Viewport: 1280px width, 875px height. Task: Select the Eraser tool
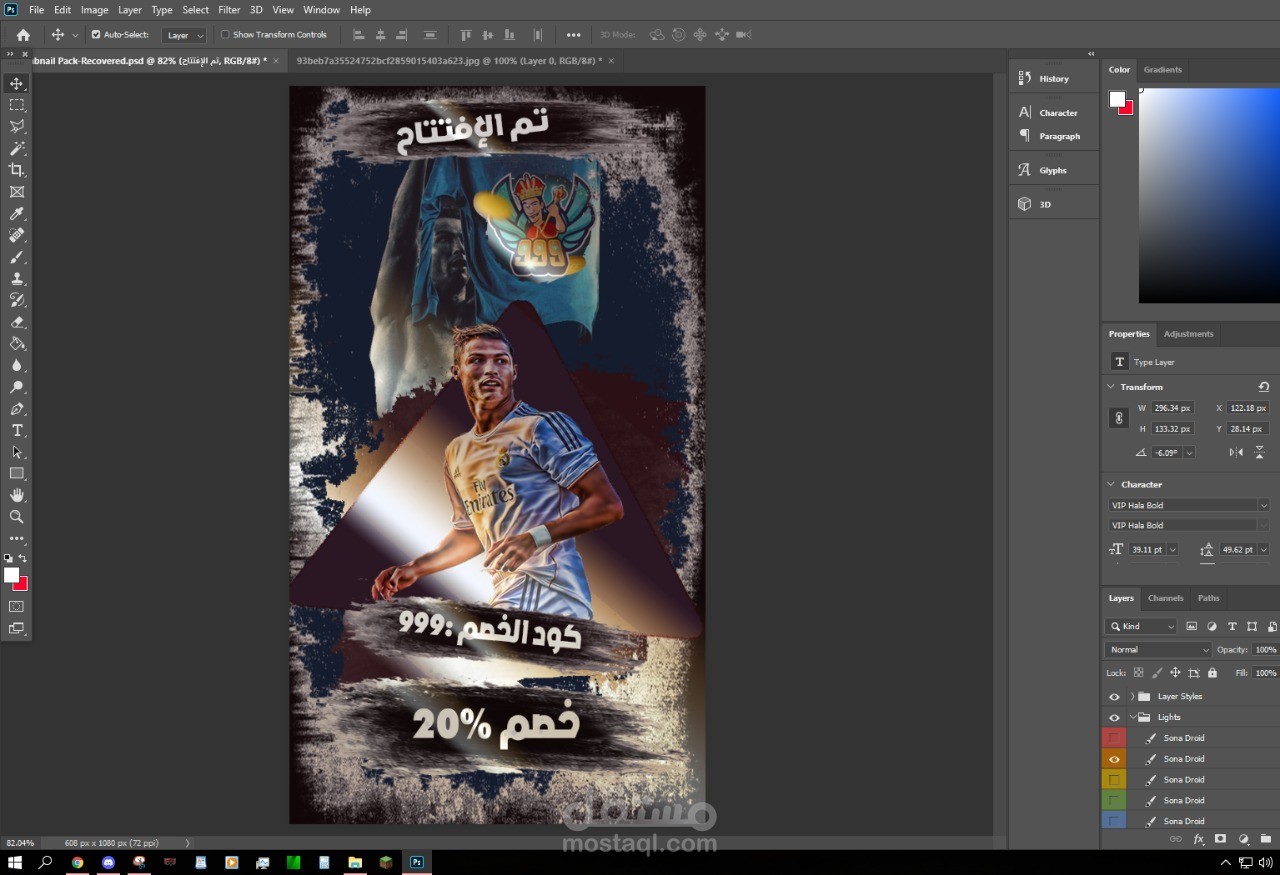pyautogui.click(x=17, y=322)
